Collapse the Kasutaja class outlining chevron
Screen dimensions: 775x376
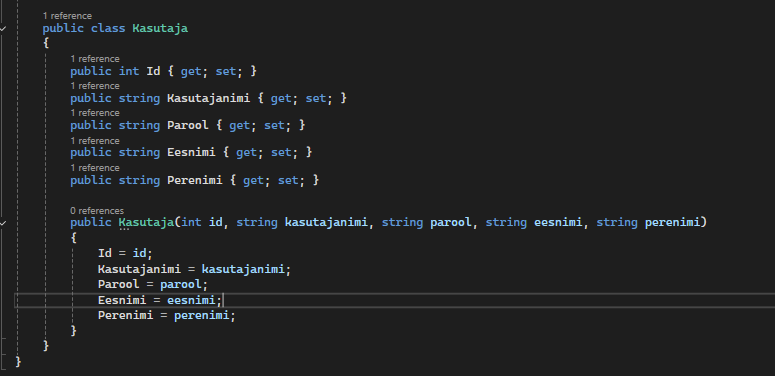(x=3, y=29)
